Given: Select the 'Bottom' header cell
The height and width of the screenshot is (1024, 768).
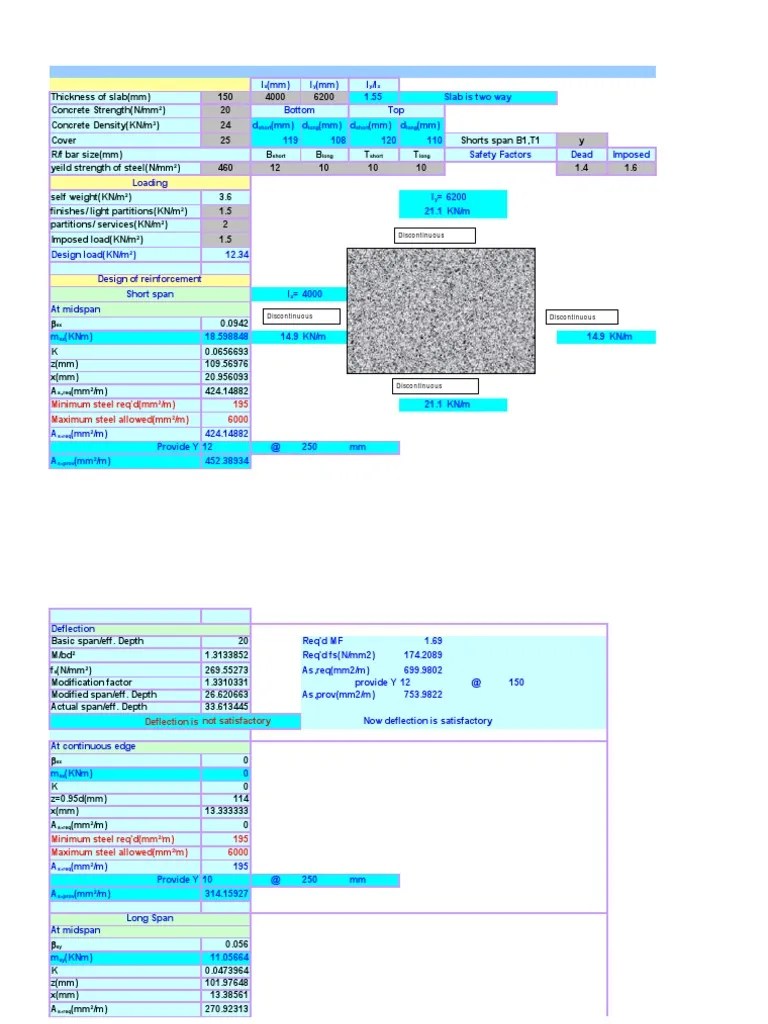Looking at the screenshot, I should tap(299, 111).
